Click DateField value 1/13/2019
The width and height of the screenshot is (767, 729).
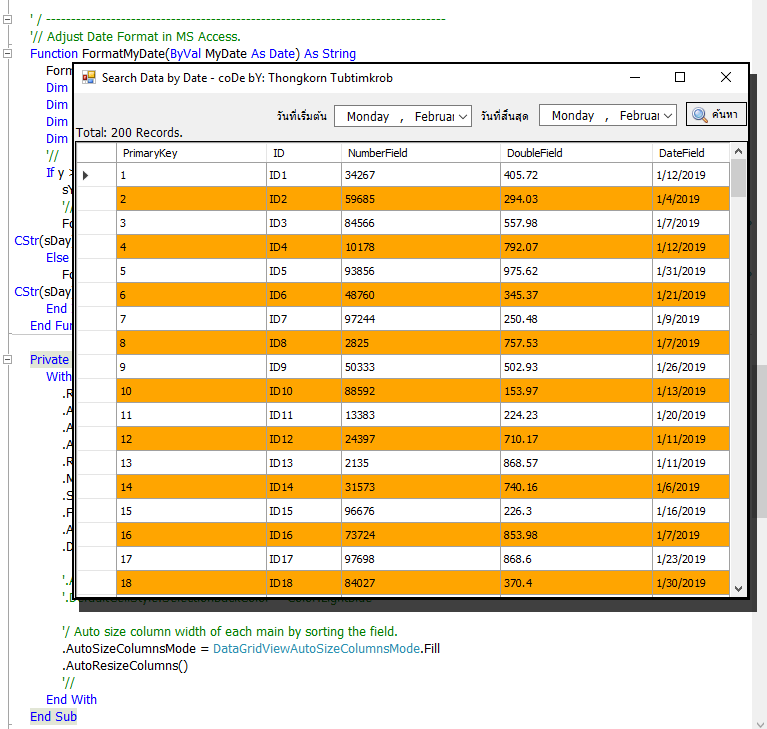click(691, 390)
